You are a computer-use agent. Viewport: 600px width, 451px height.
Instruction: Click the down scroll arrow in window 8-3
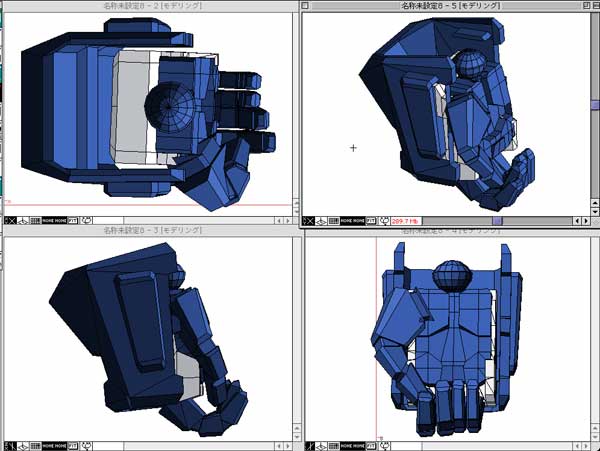(x=297, y=436)
